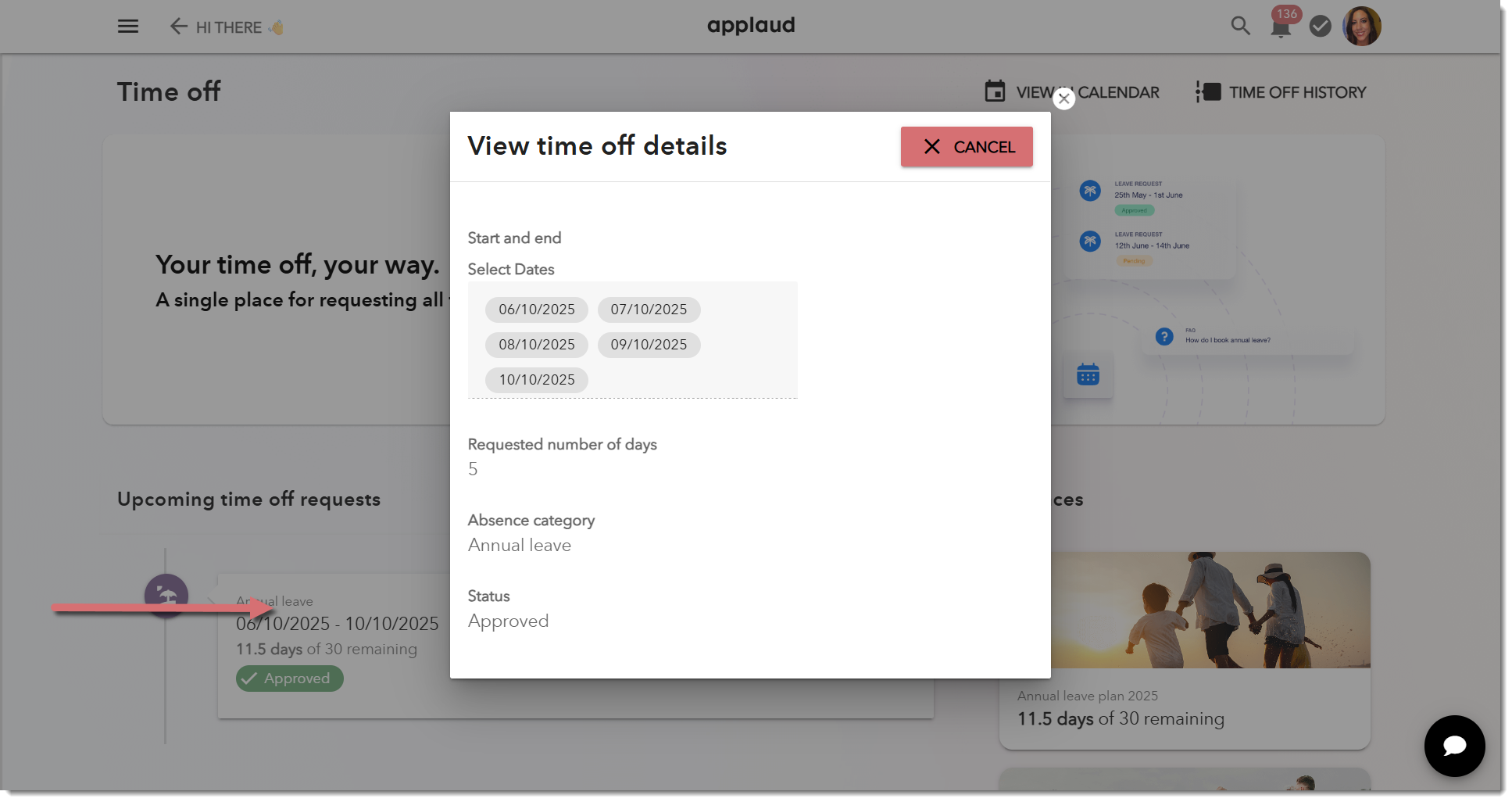Toggle the 10/10/2025 date chip
1512x802 pixels.
537,380
